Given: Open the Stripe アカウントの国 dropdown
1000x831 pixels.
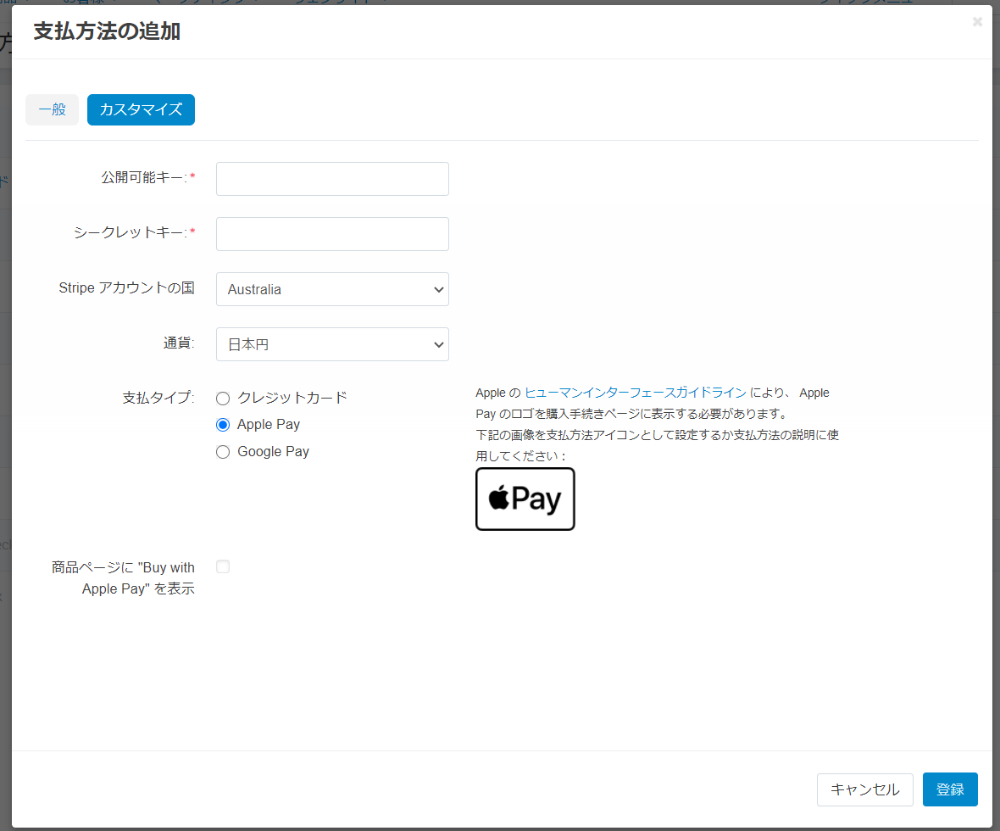Looking at the screenshot, I should pyautogui.click(x=332, y=289).
